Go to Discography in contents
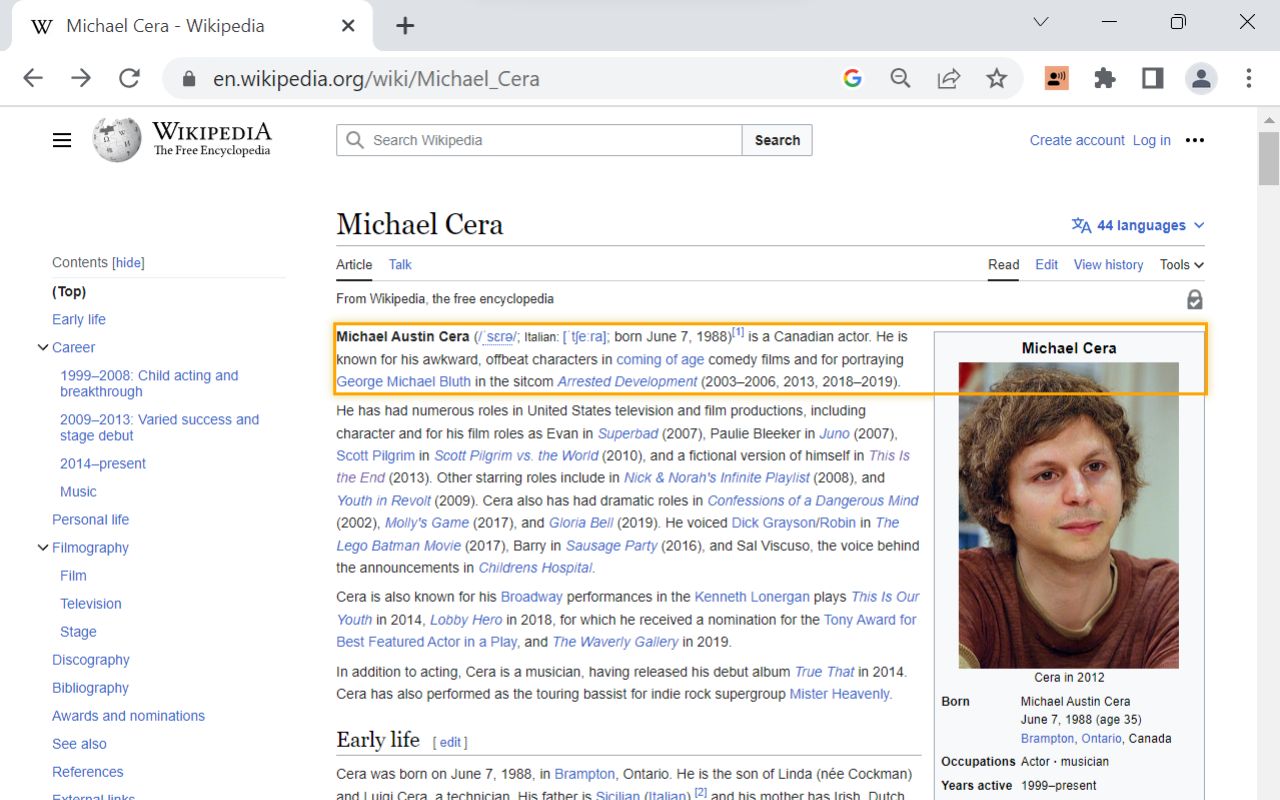Viewport: 1280px width, 800px height. 91,660
